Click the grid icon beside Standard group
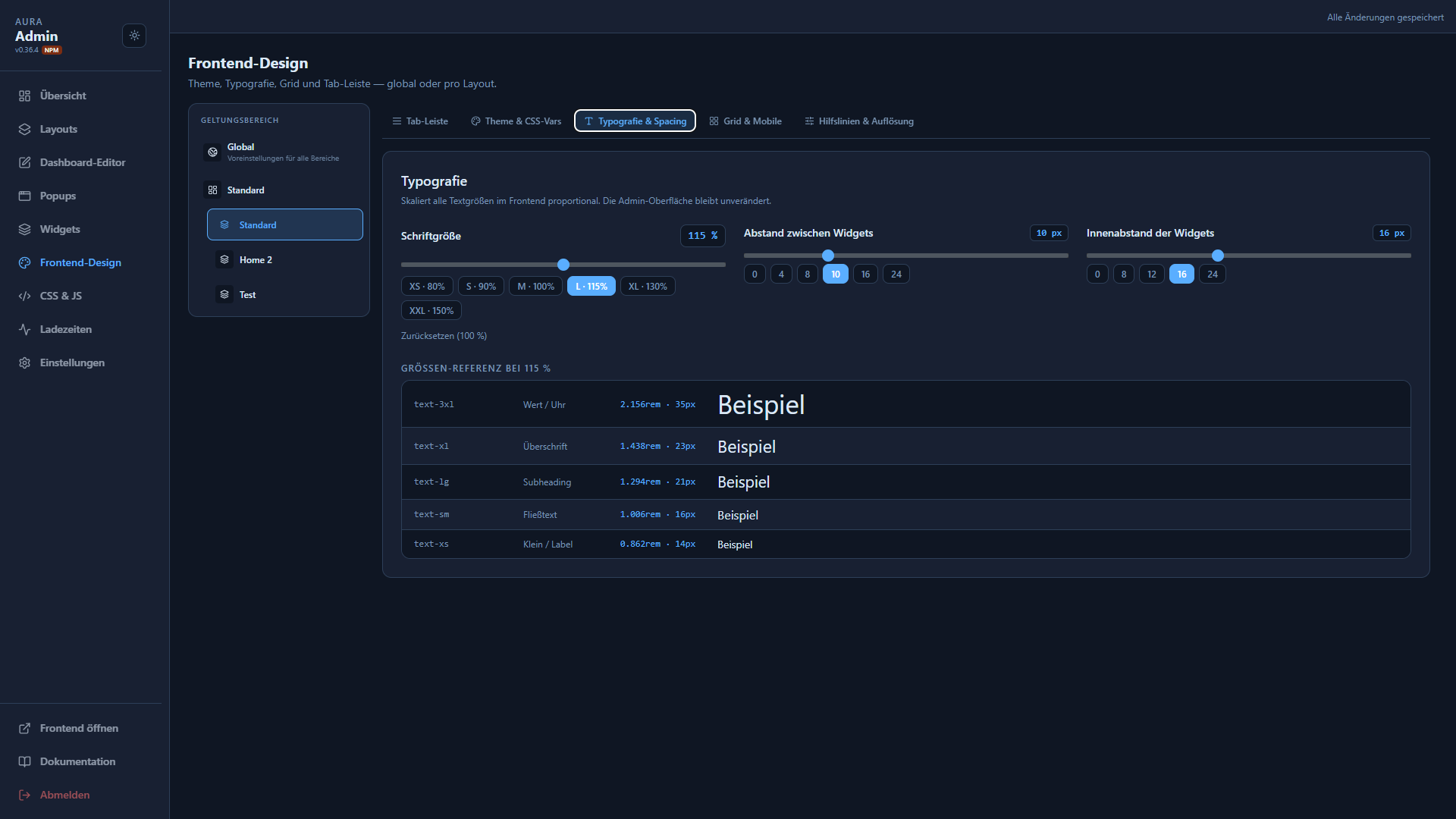The height and width of the screenshot is (819, 1456). 212,190
